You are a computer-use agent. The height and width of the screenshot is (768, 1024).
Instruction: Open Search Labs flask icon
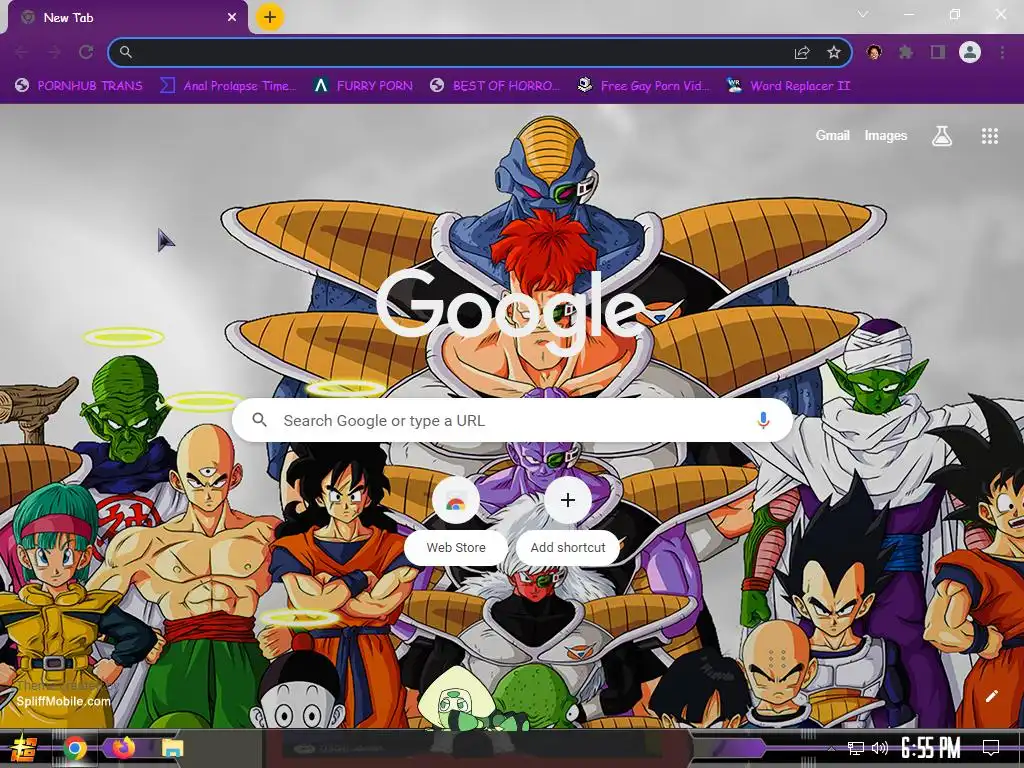[x=942, y=136]
